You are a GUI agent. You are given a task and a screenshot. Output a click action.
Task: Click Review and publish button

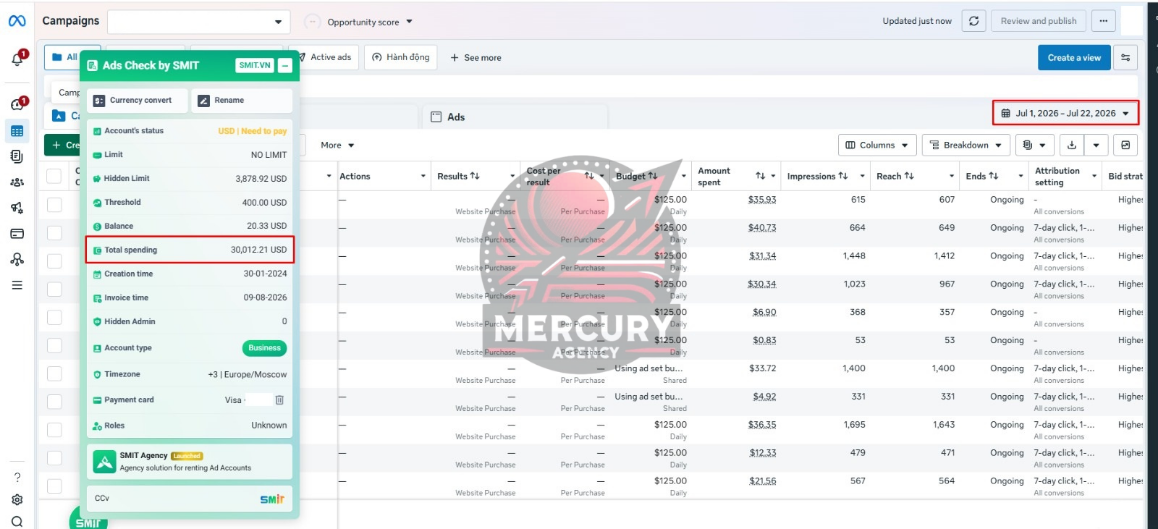point(1038,21)
